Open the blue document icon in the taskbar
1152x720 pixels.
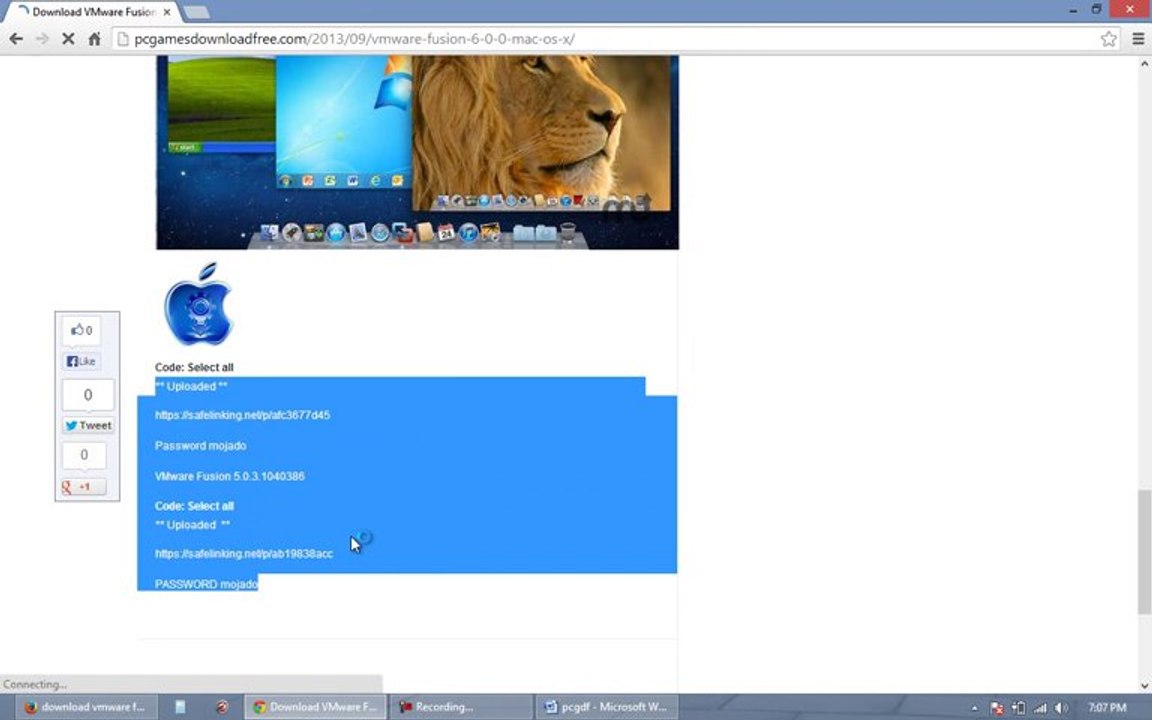180,707
